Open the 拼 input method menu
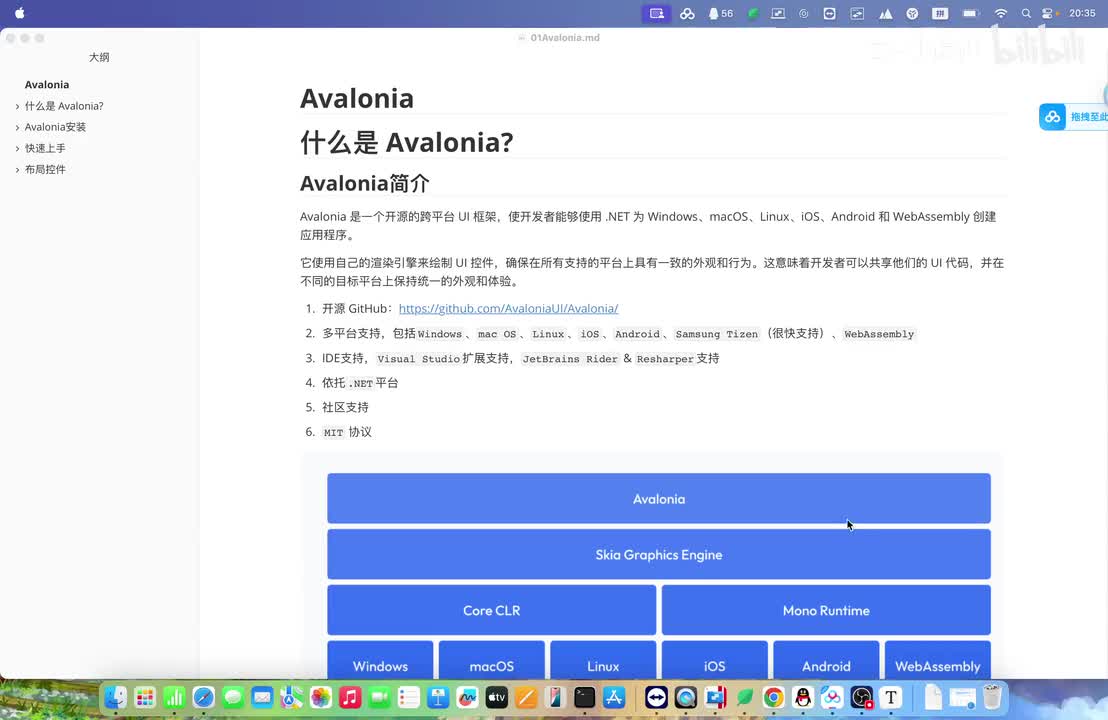The image size is (1108, 720). click(x=940, y=13)
